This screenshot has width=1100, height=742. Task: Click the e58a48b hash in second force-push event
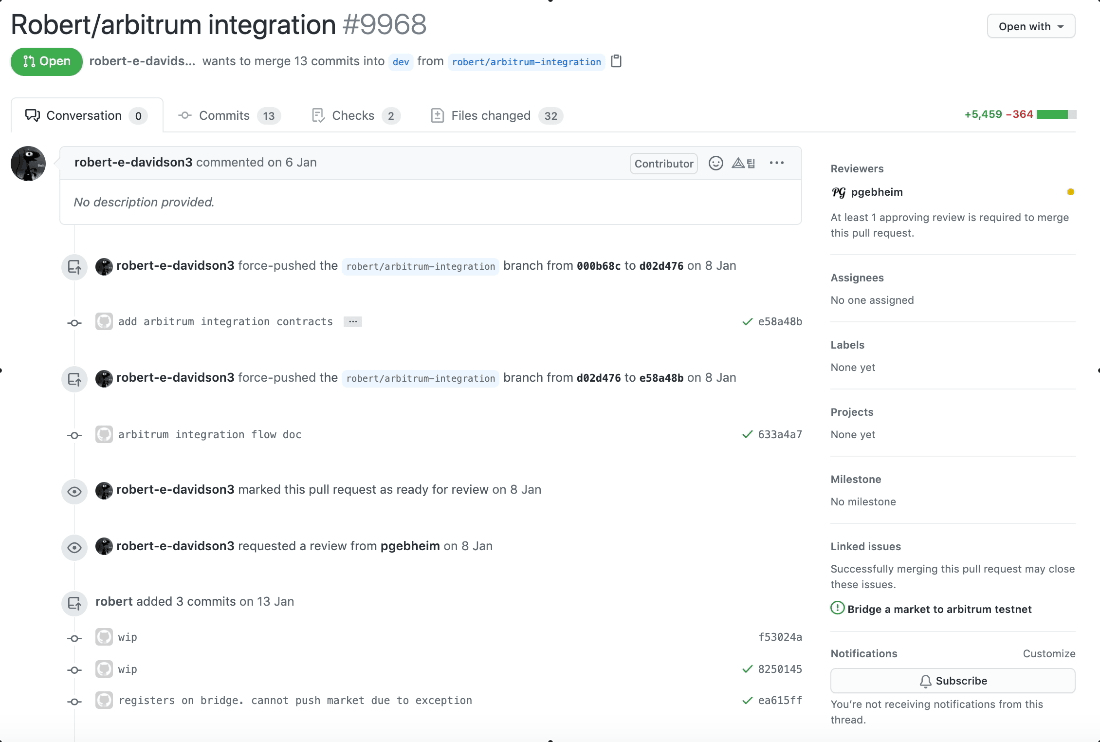click(x=661, y=378)
